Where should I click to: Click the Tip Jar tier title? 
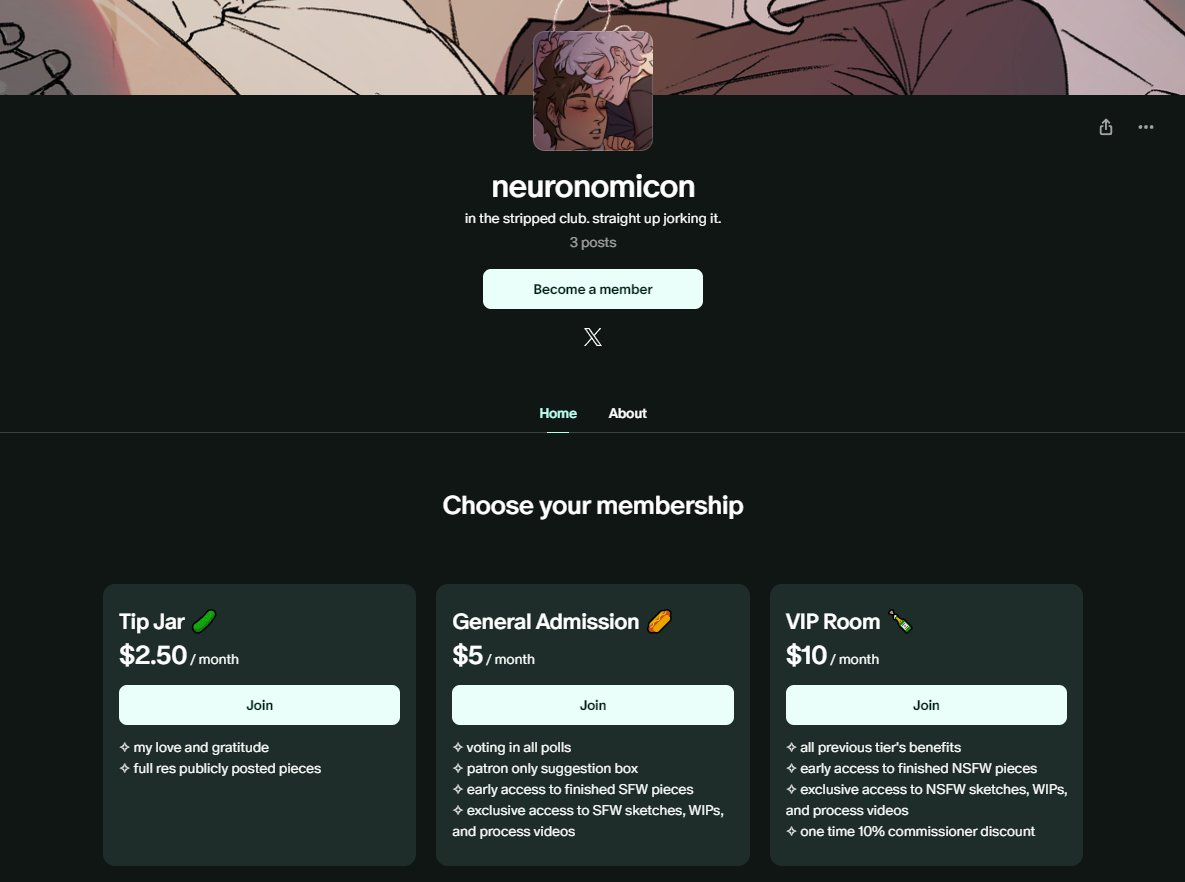tap(152, 622)
